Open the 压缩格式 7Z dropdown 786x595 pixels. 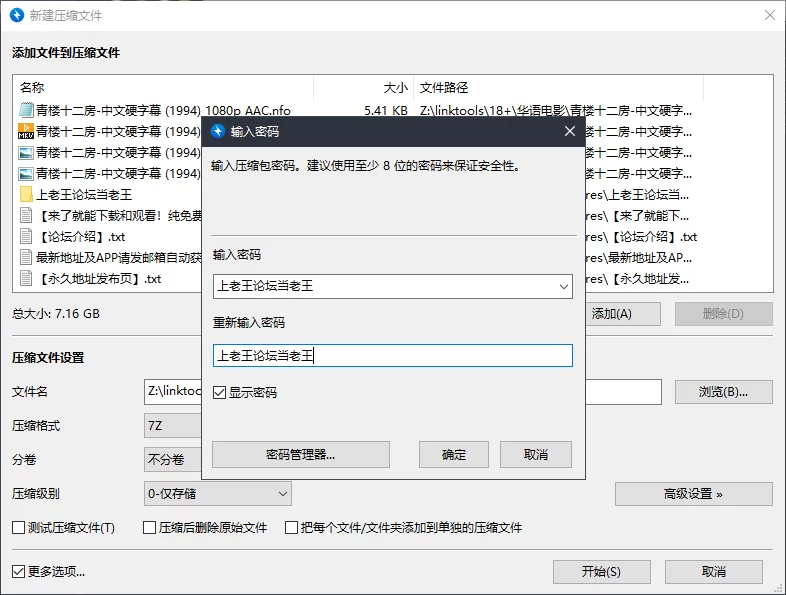pos(172,426)
